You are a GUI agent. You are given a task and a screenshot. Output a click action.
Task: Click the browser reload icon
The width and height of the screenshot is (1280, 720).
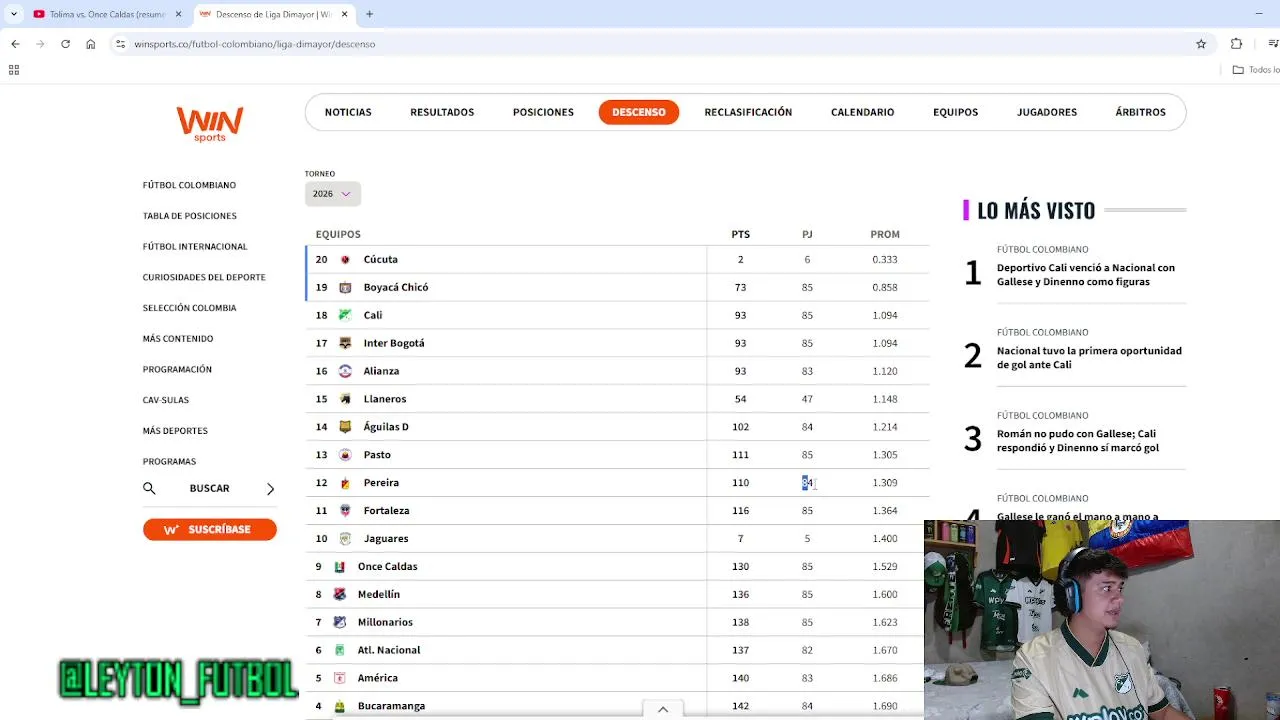coord(65,44)
